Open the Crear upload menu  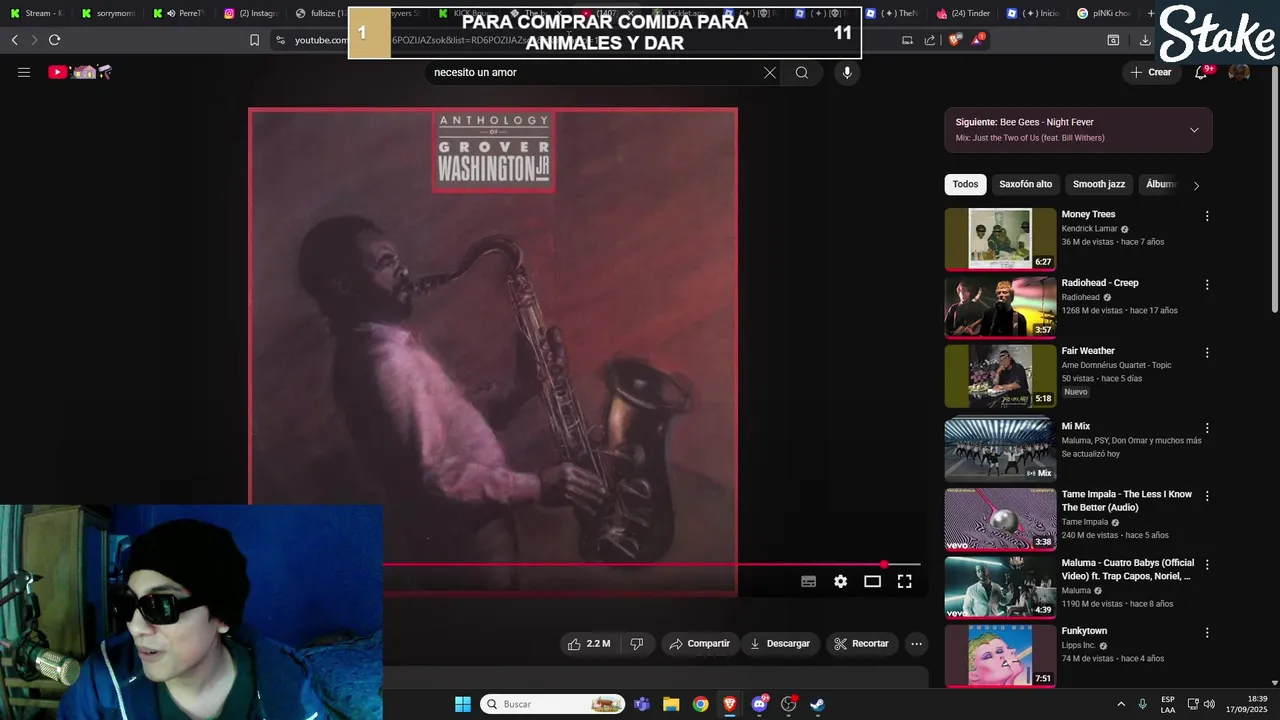point(1150,72)
